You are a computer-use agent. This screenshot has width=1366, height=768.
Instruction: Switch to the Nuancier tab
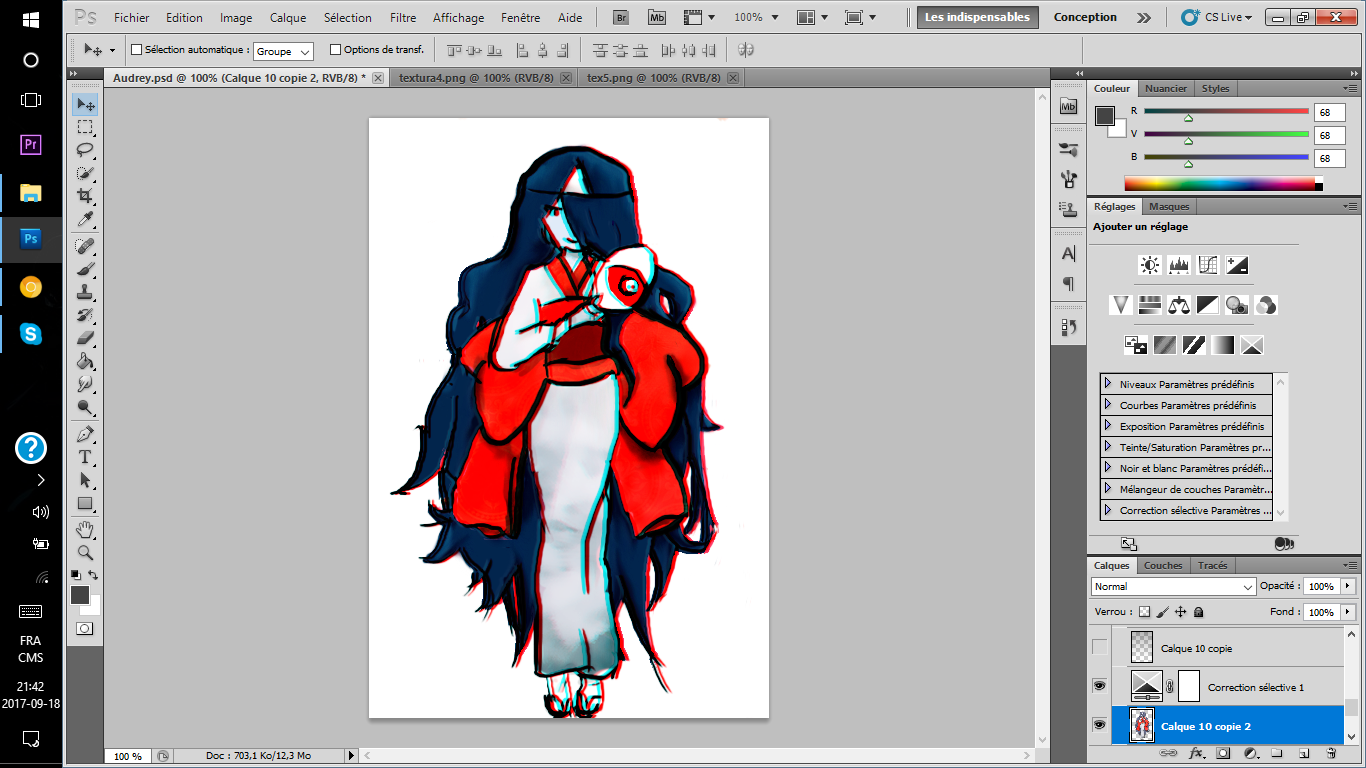pyautogui.click(x=1165, y=89)
